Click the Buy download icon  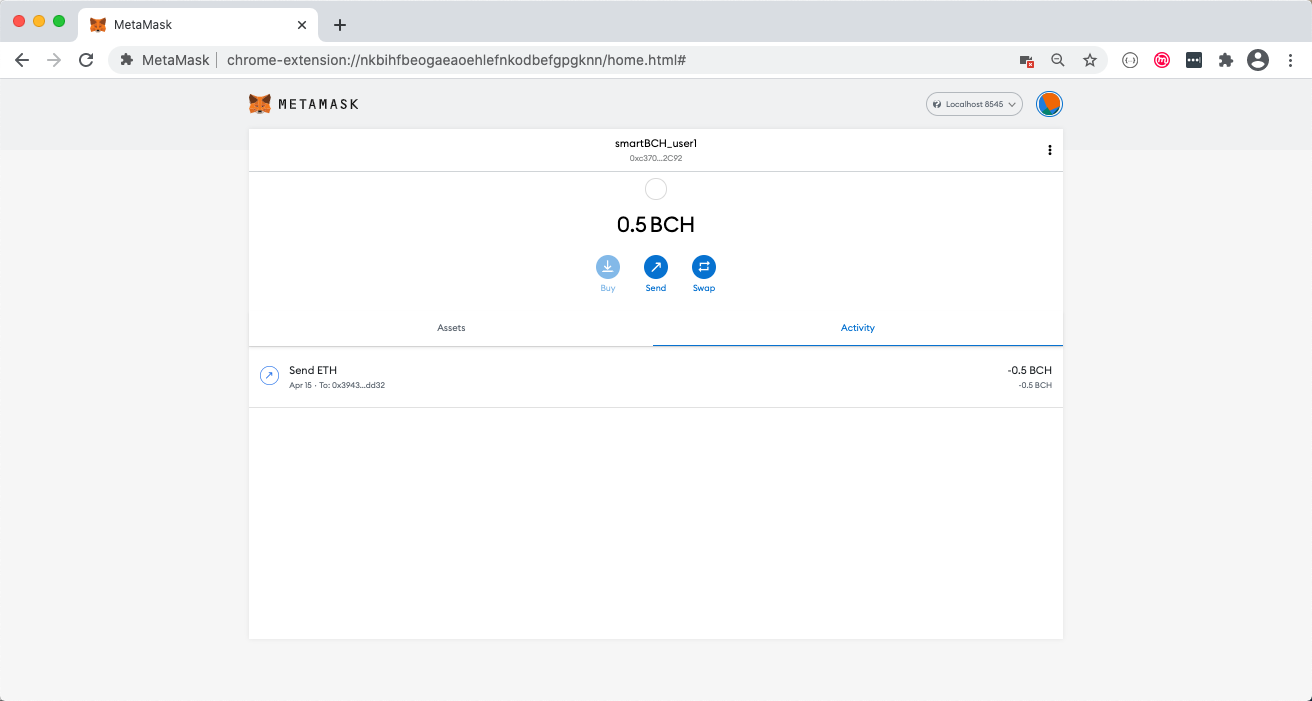click(608, 267)
